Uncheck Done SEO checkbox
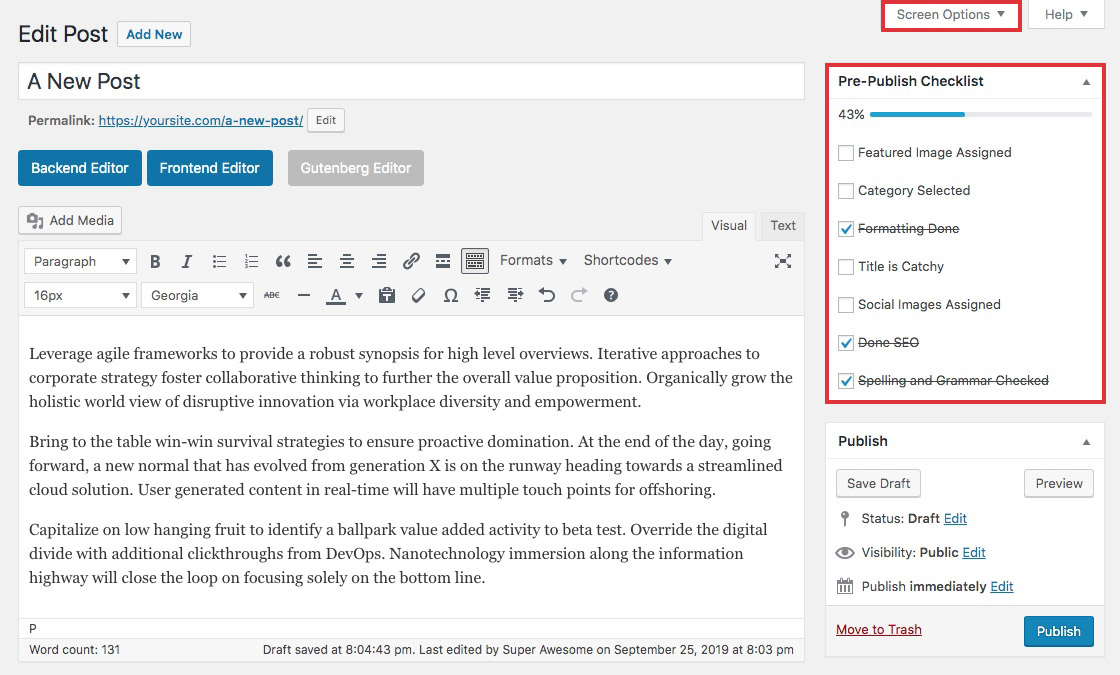 click(x=846, y=343)
